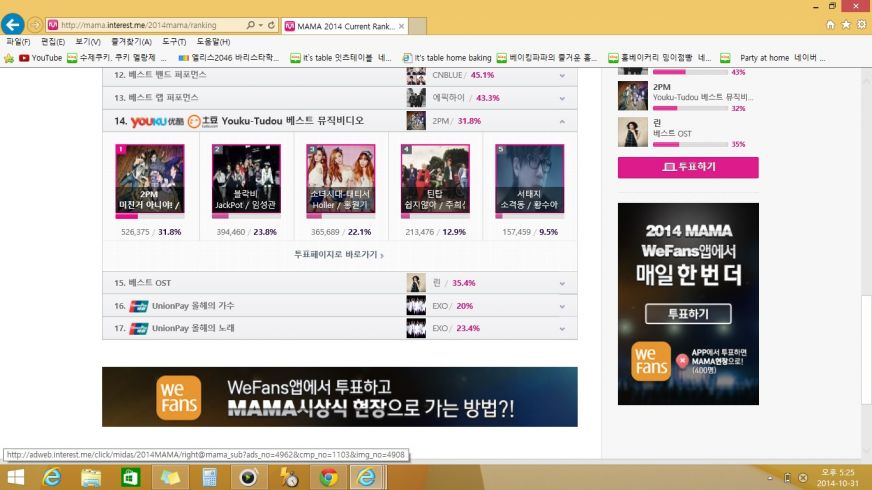Image resolution: width=872 pixels, height=490 pixels.
Task: Open the 도움말(H) menu
Action: coord(213,42)
